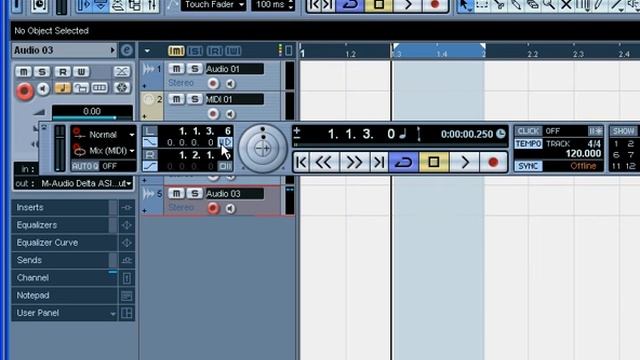Toggle global mute state in track list header

pyautogui.click(x=176, y=51)
